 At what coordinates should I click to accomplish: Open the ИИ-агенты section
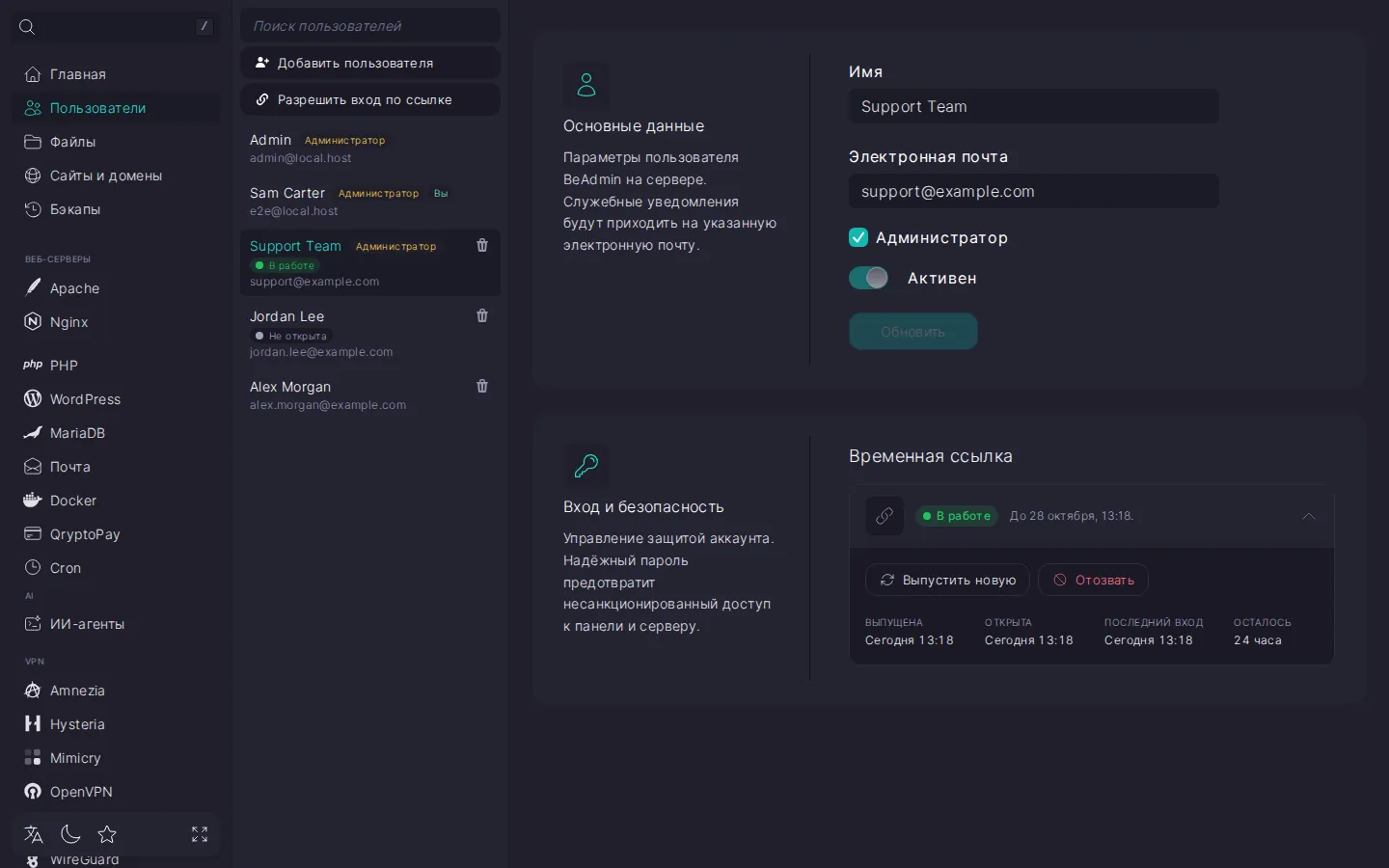click(x=116, y=624)
